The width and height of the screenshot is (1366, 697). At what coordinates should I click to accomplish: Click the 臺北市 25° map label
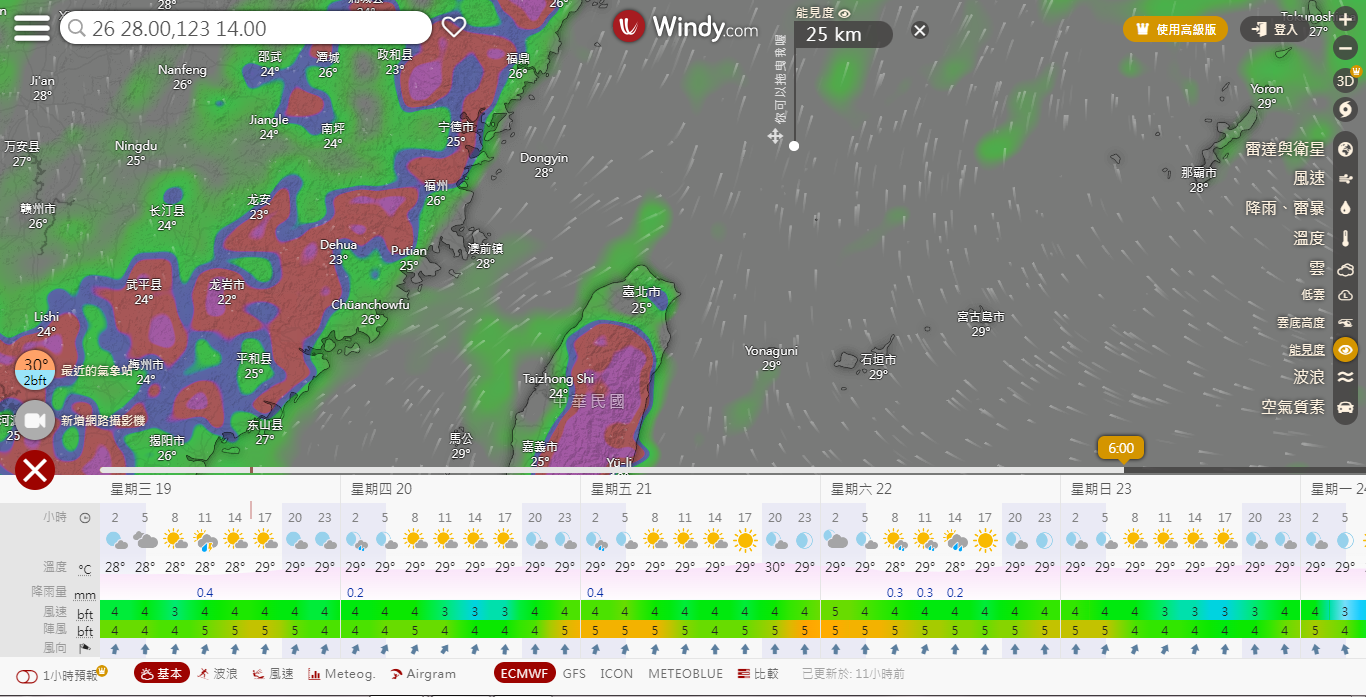click(641, 299)
